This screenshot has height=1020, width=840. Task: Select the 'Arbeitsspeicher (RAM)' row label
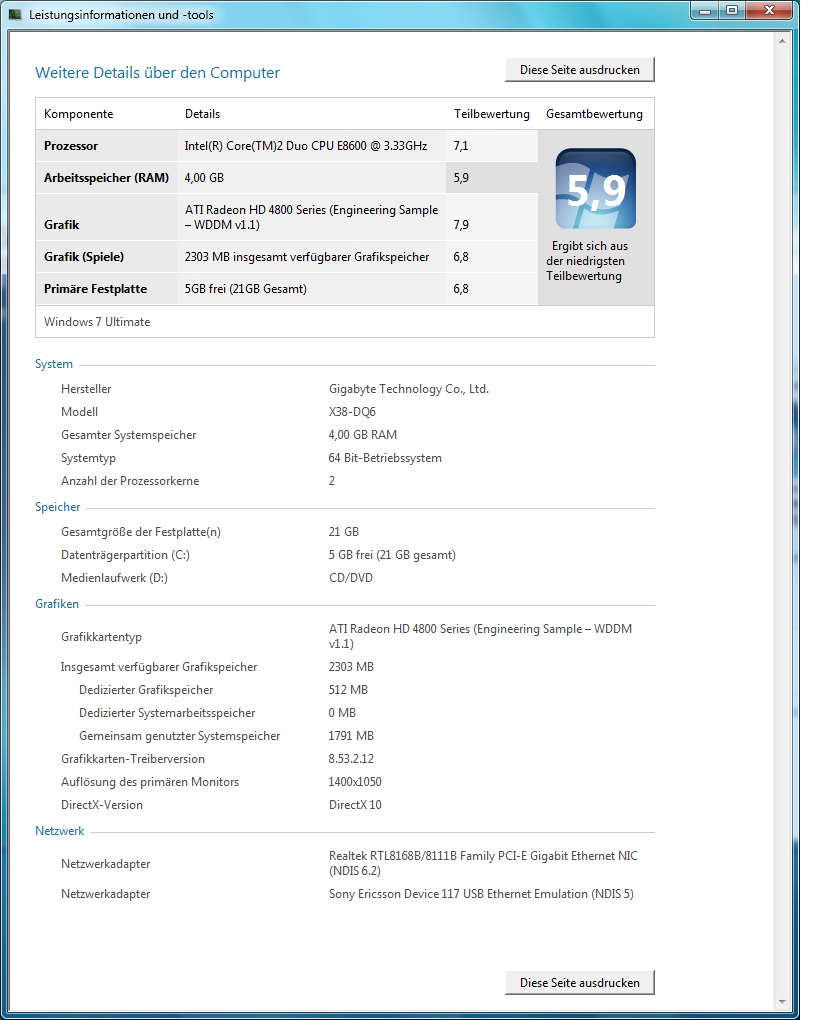[x=106, y=178]
